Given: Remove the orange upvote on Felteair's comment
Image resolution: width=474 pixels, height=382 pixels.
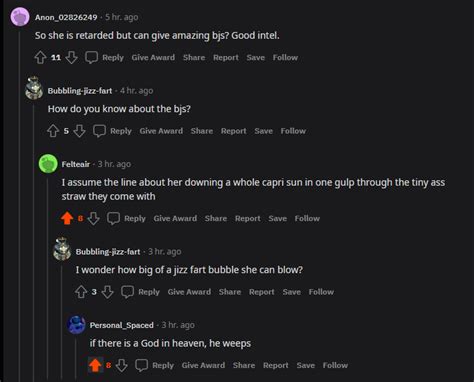Looking at the screenshot, I should pos(67,218).
